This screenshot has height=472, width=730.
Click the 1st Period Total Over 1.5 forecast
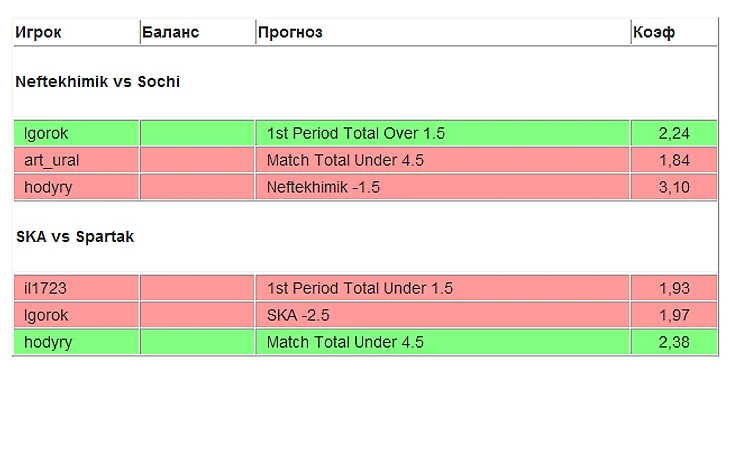coord(356,133)
